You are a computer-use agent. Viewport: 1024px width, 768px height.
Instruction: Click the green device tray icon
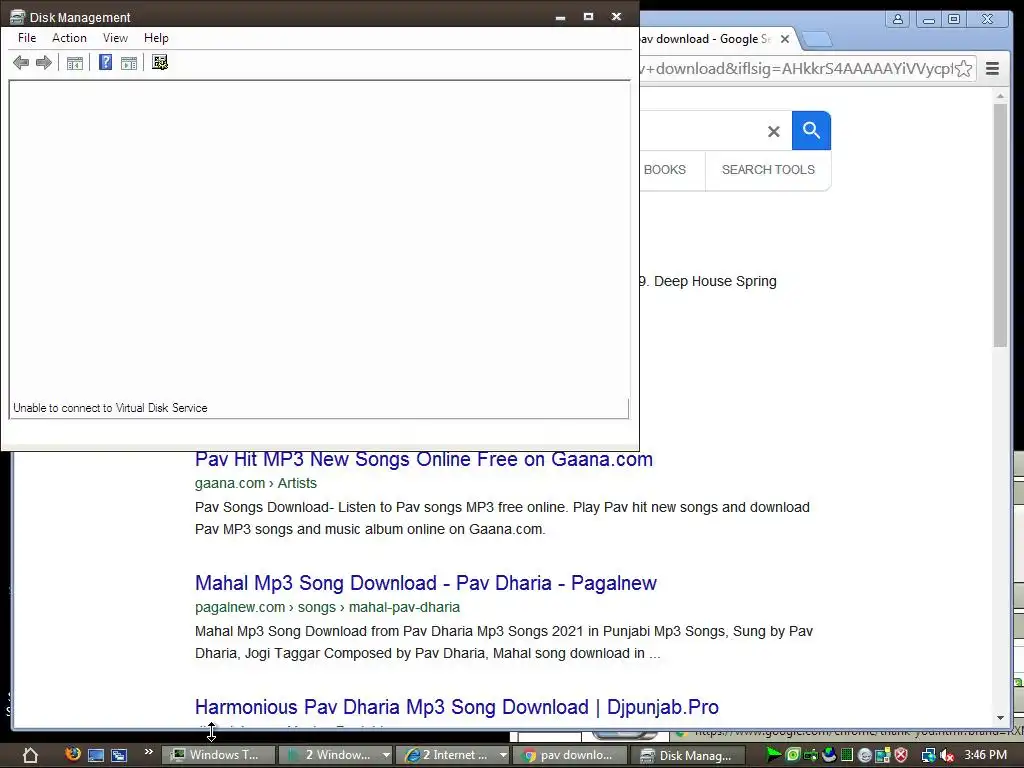tap(811, 756)
